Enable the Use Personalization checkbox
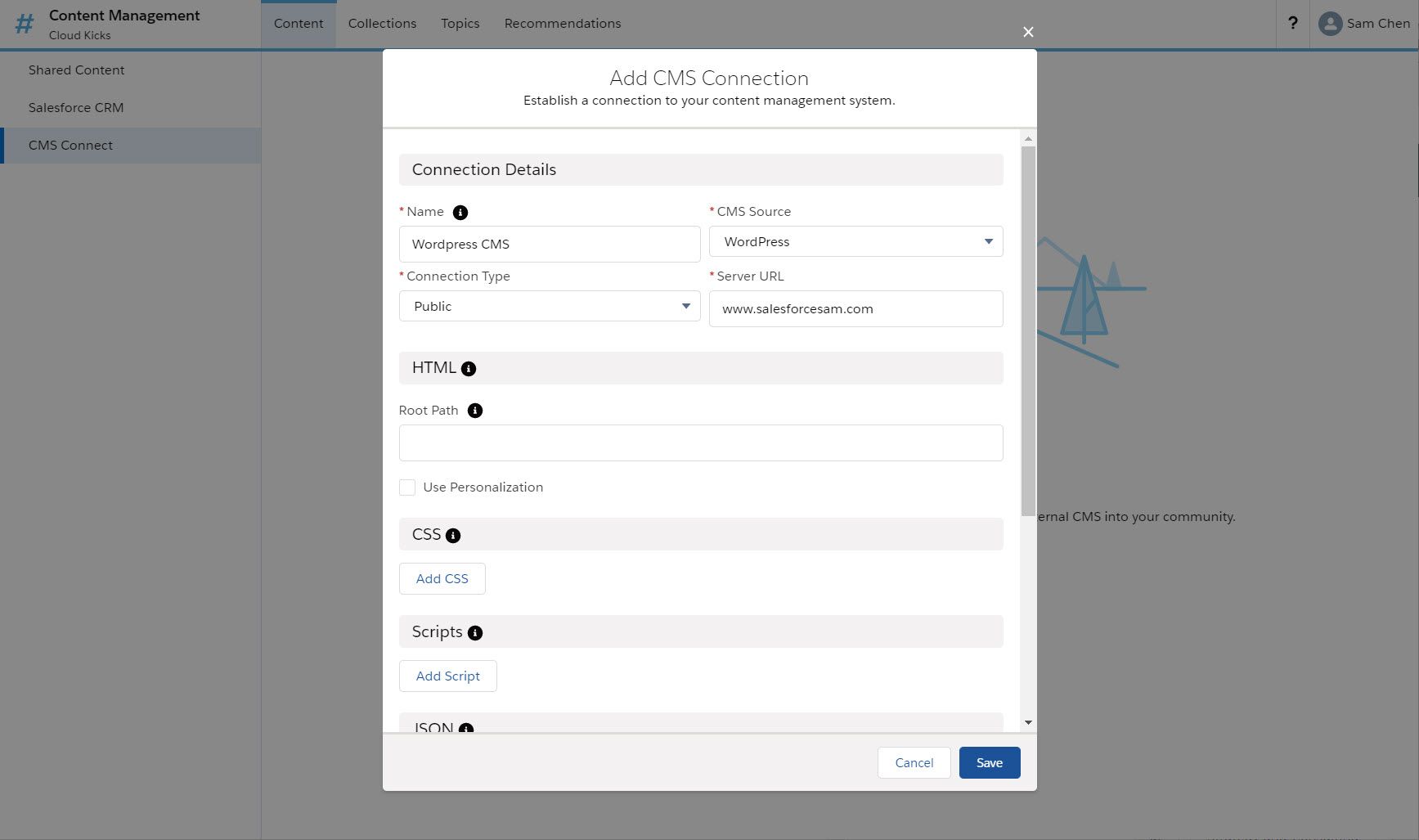 click(x=407, y=487)
